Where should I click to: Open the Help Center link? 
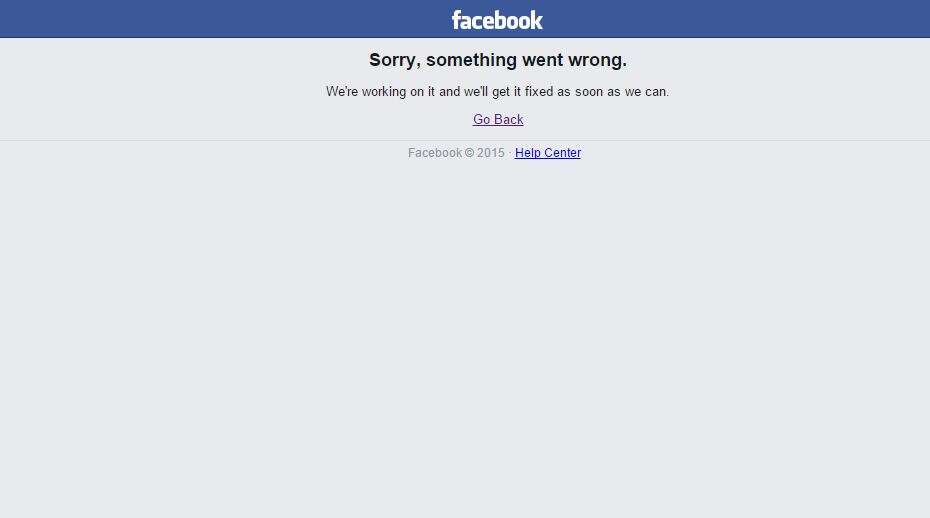[547, 153]
